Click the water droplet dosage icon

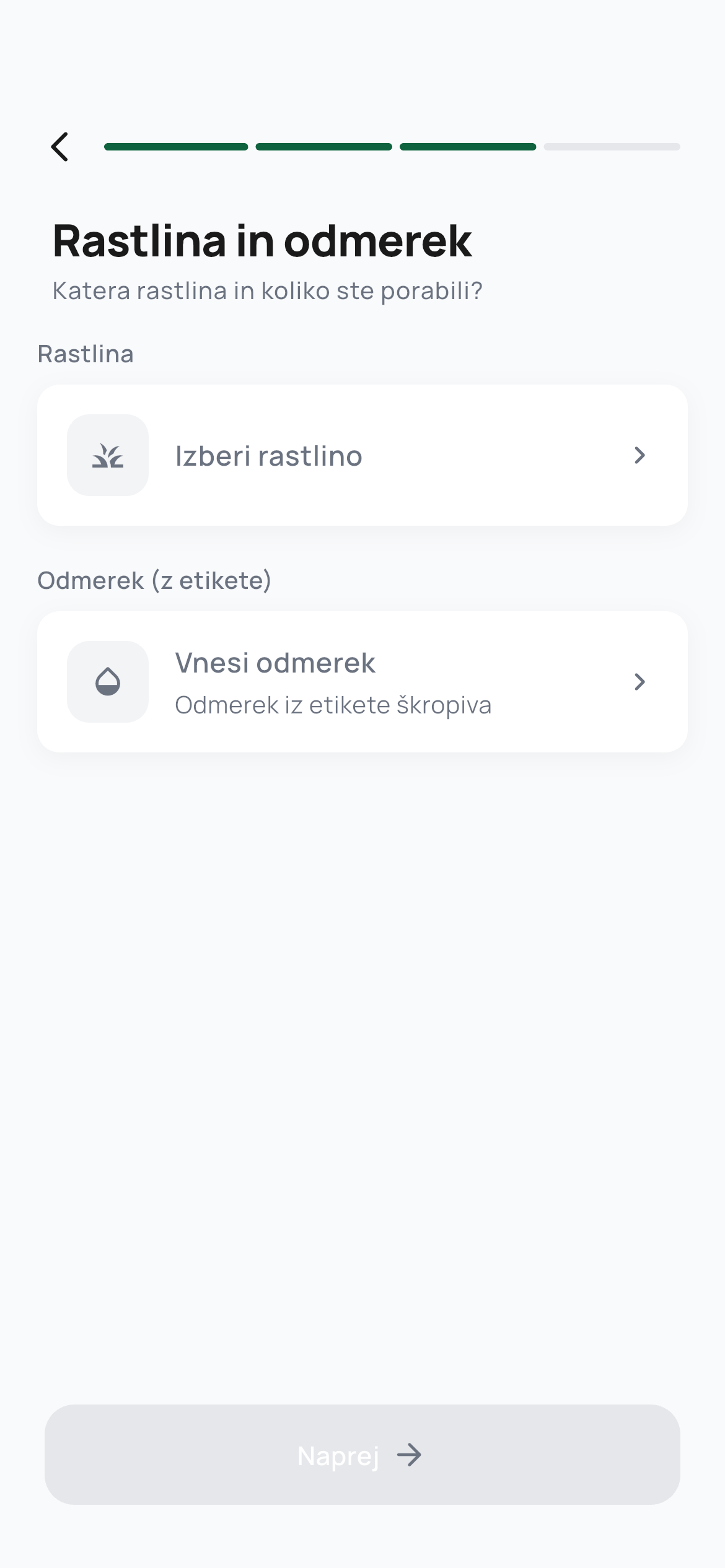(x=108, y=682)
